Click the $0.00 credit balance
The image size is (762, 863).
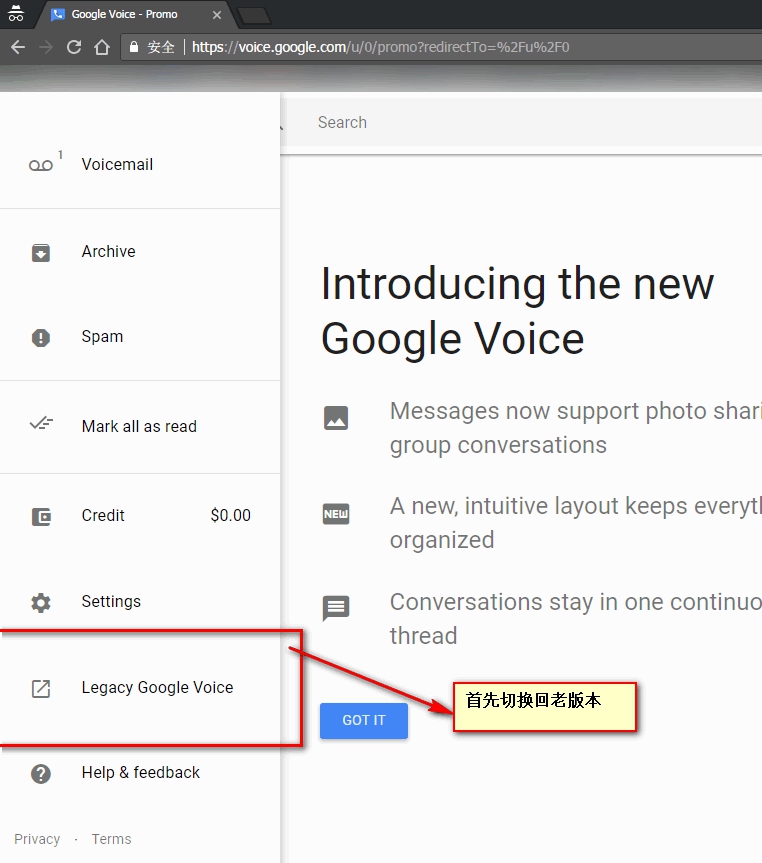tap(231, 516)
